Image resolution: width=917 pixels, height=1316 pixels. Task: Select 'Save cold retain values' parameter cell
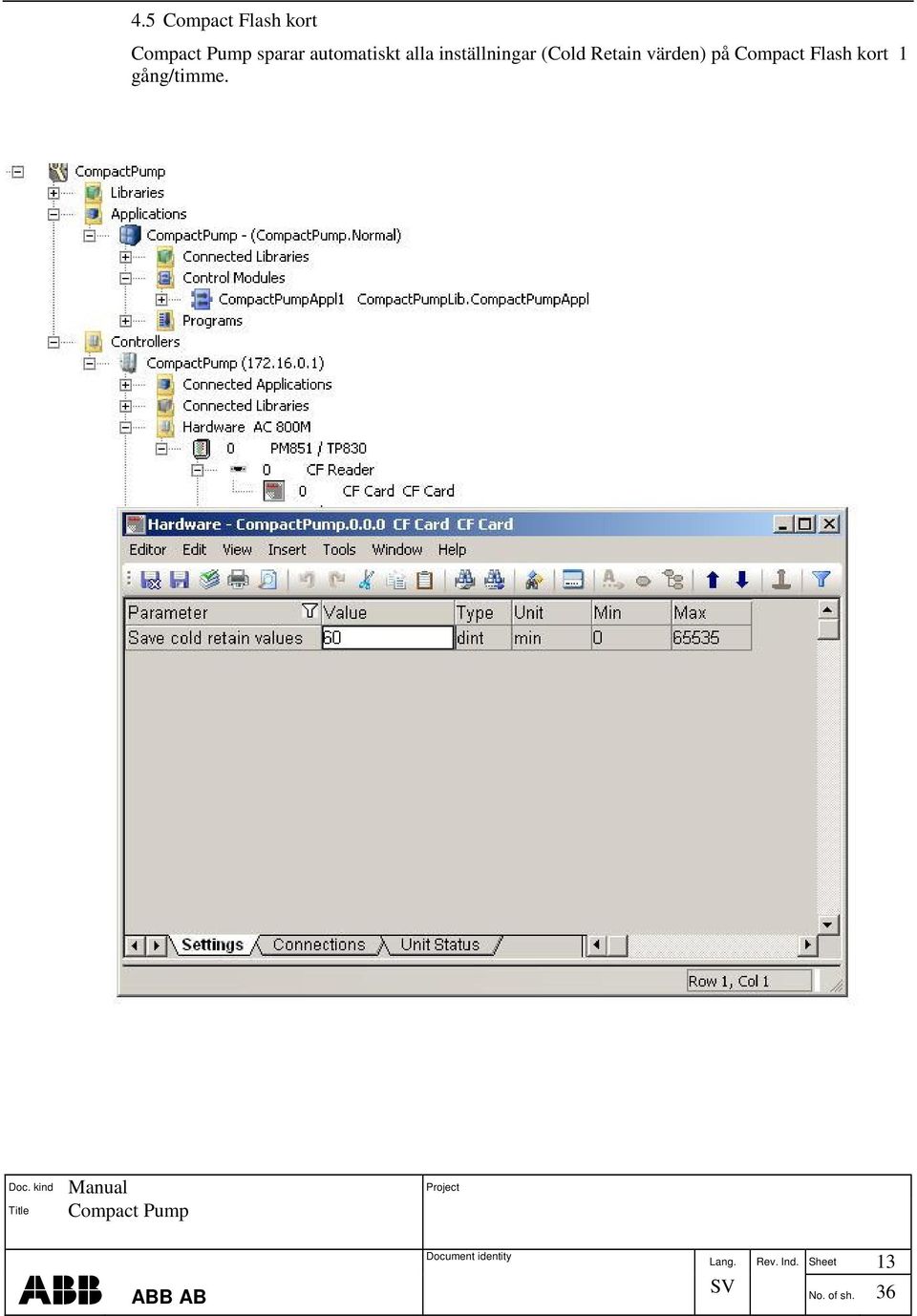[223, 637]
